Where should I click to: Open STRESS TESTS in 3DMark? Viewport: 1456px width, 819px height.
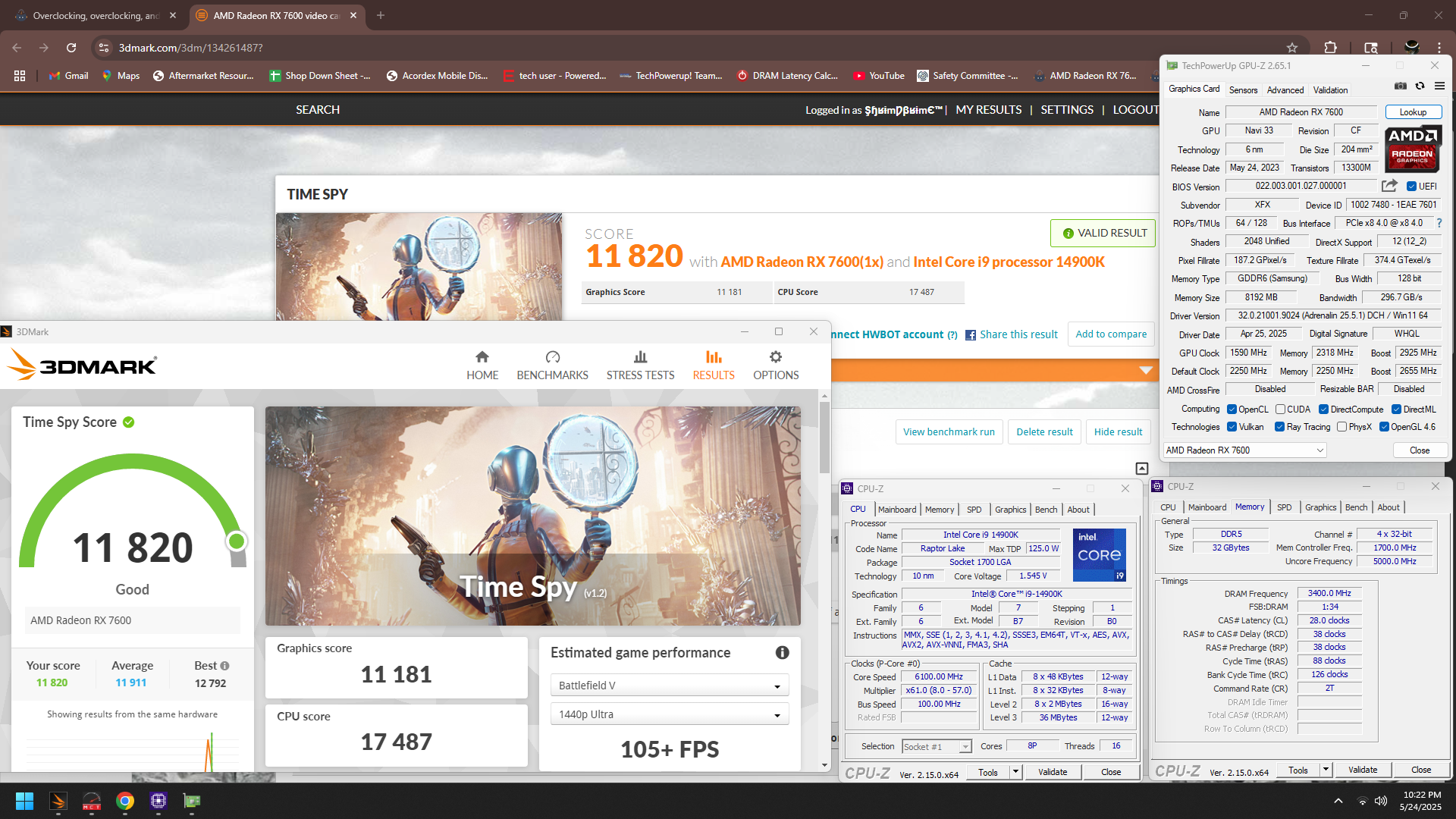(x=640, y=366)
